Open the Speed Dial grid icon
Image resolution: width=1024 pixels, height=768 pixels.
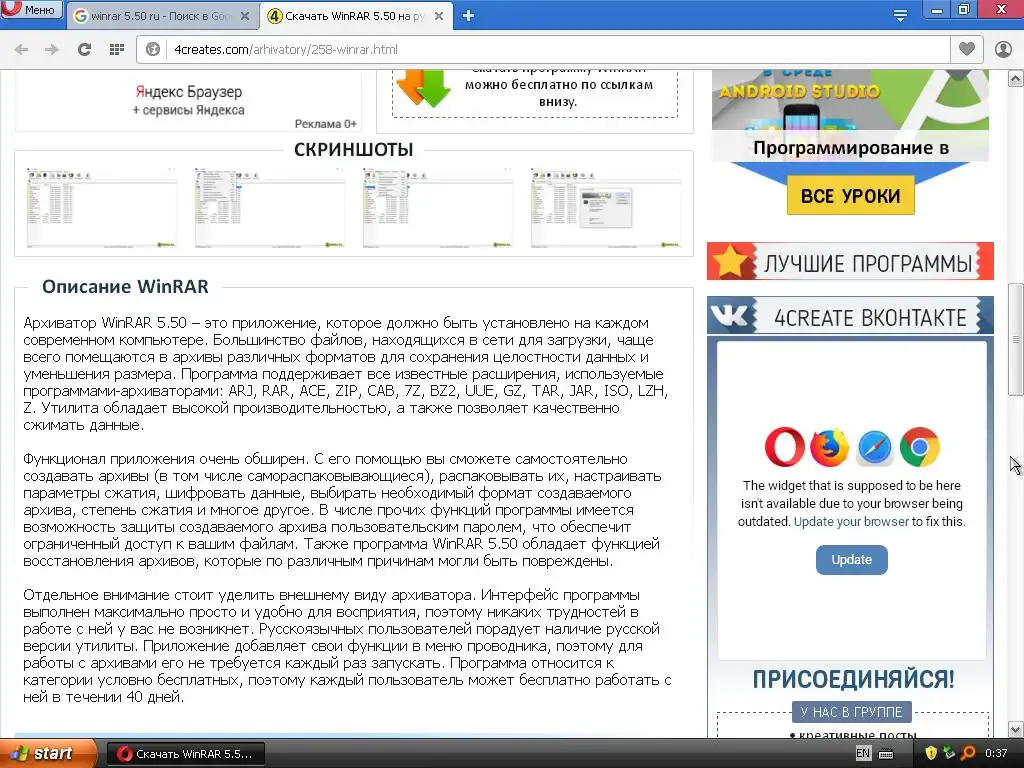pos(116,50)
